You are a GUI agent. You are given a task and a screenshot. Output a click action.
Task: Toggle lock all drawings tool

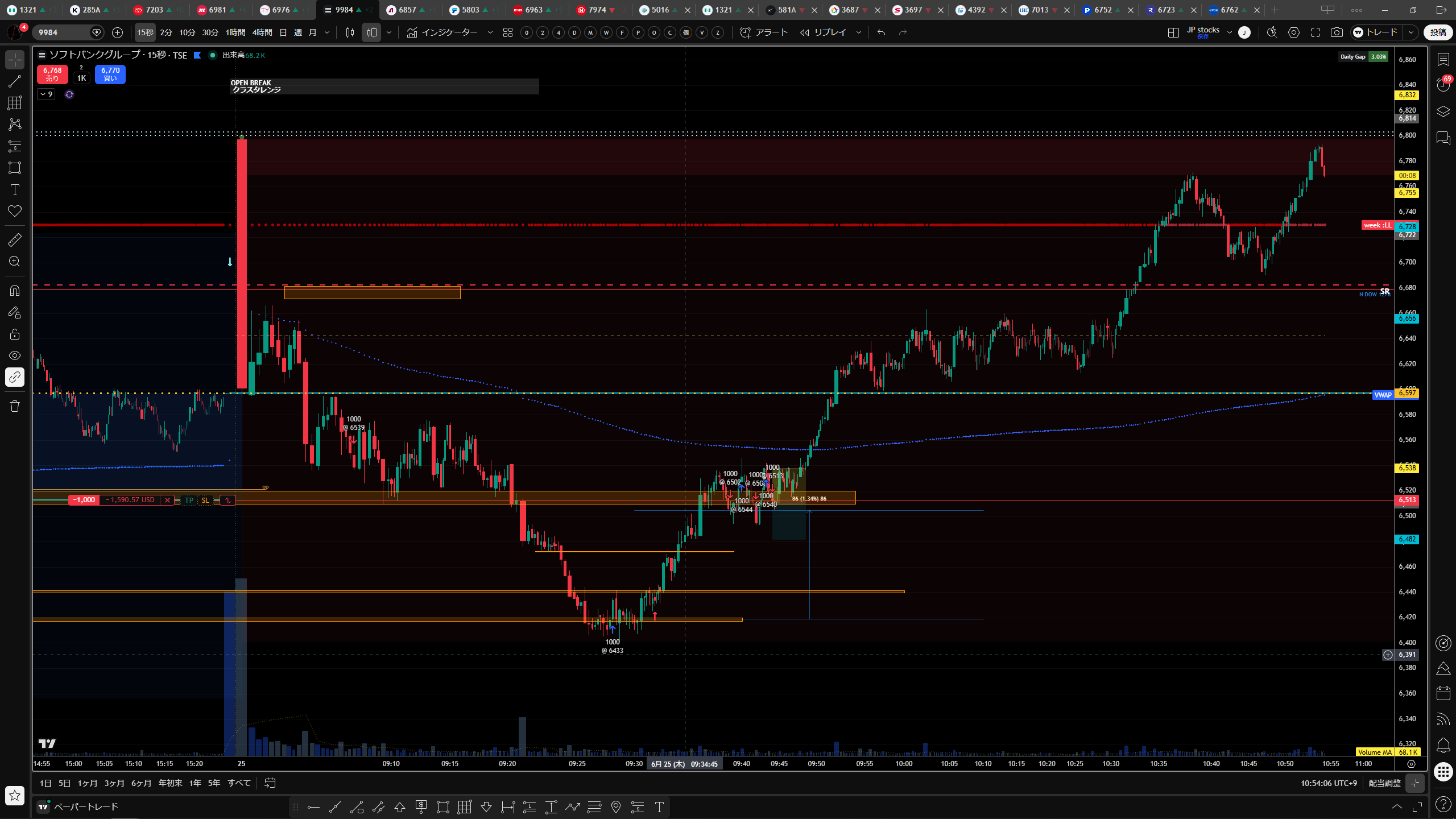tap(15, 334)
